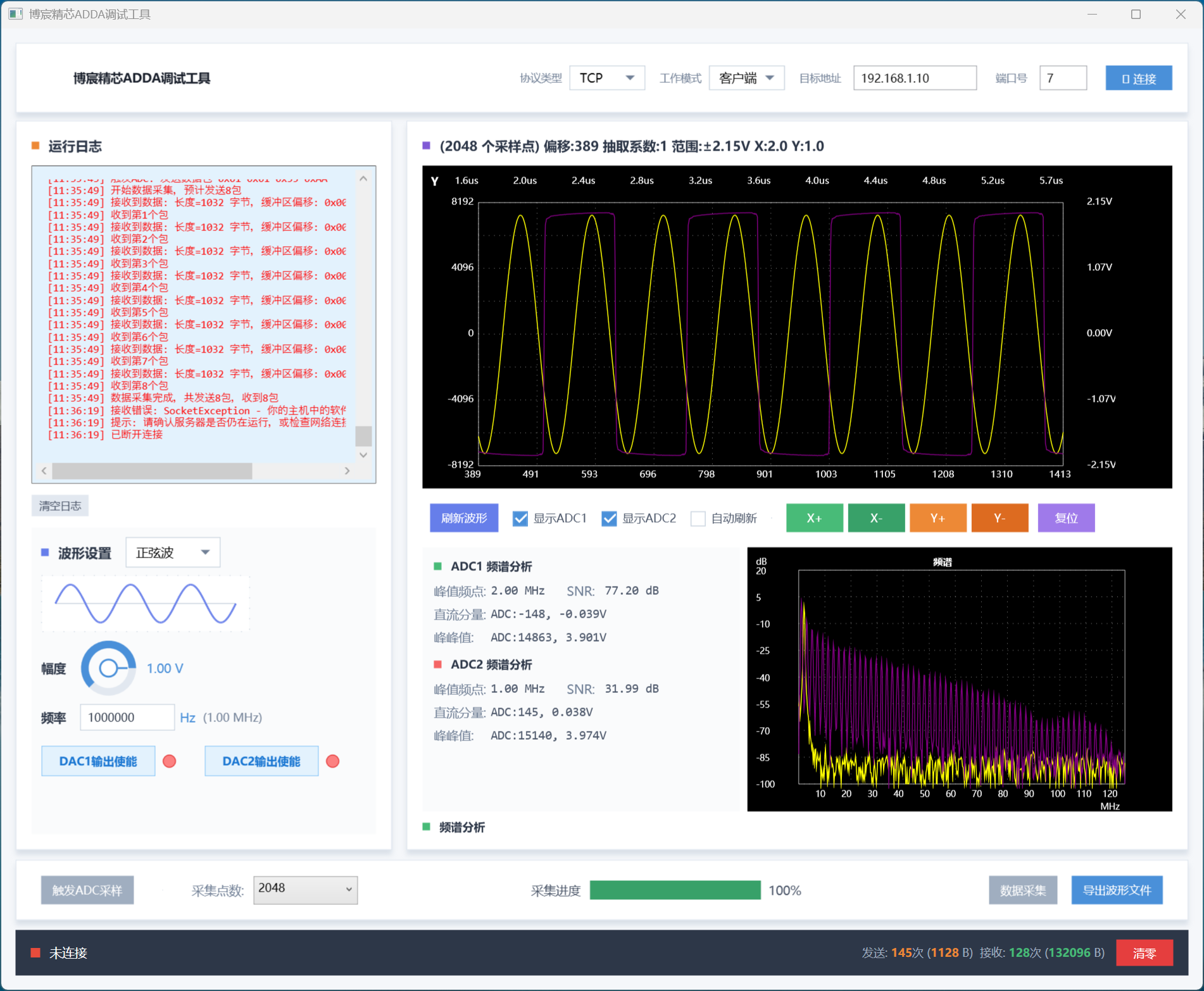
Task: Click the log scroll-left arrow
Action: (x=44, y=471)
